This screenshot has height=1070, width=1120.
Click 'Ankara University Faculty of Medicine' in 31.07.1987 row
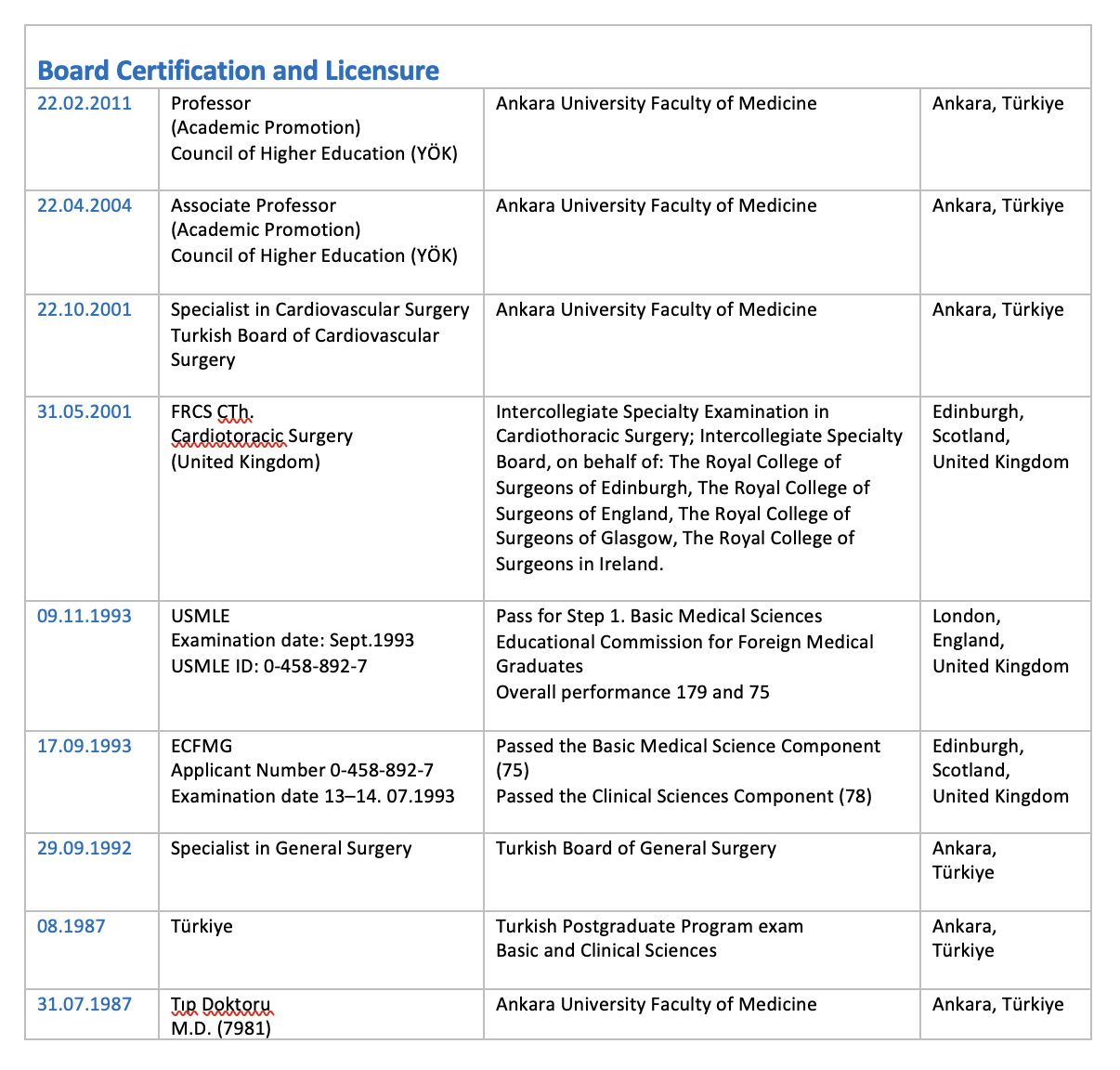tap(657, 1004)
